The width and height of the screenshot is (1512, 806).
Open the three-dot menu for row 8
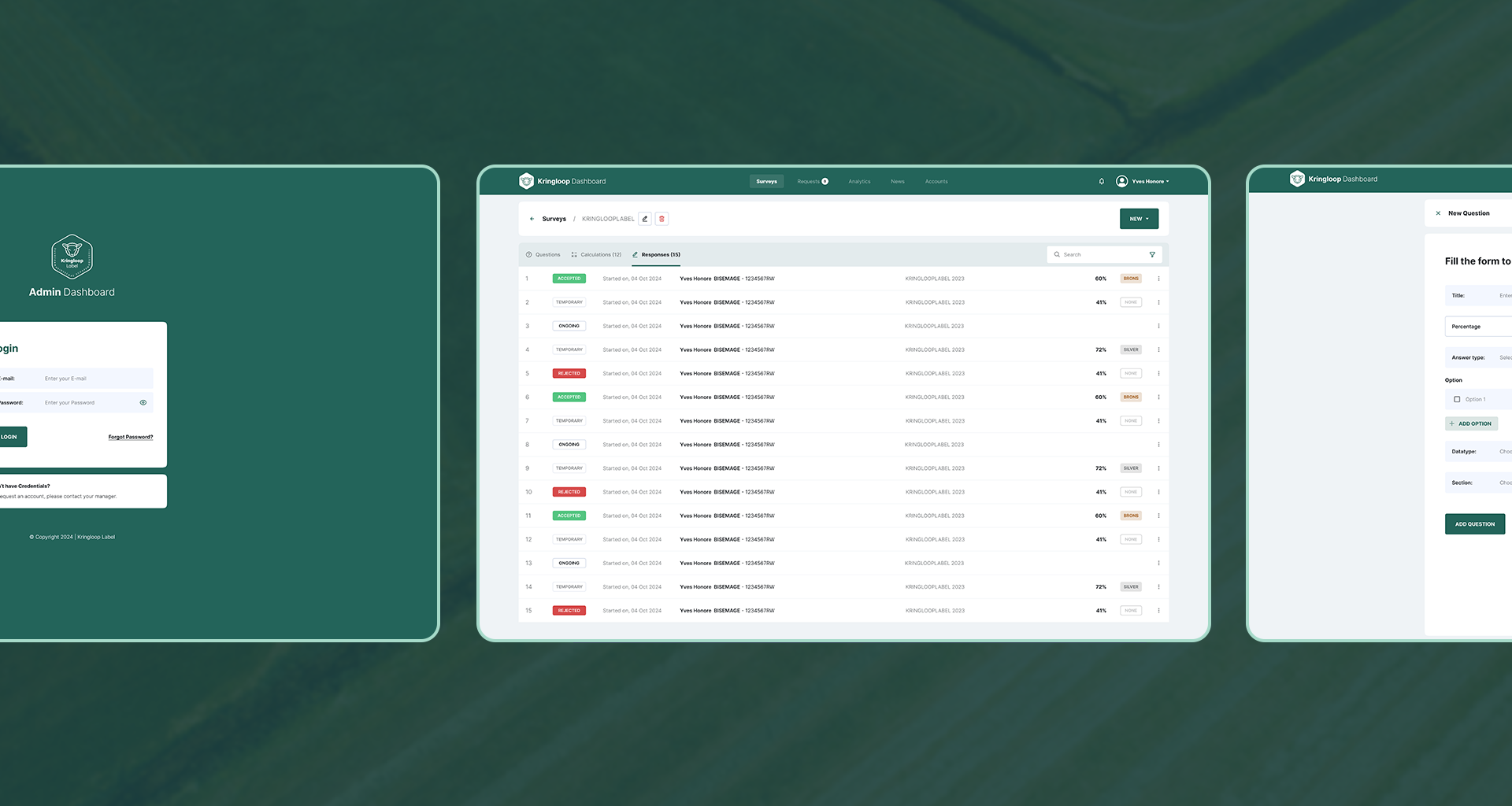click(x=1158, y=445)
